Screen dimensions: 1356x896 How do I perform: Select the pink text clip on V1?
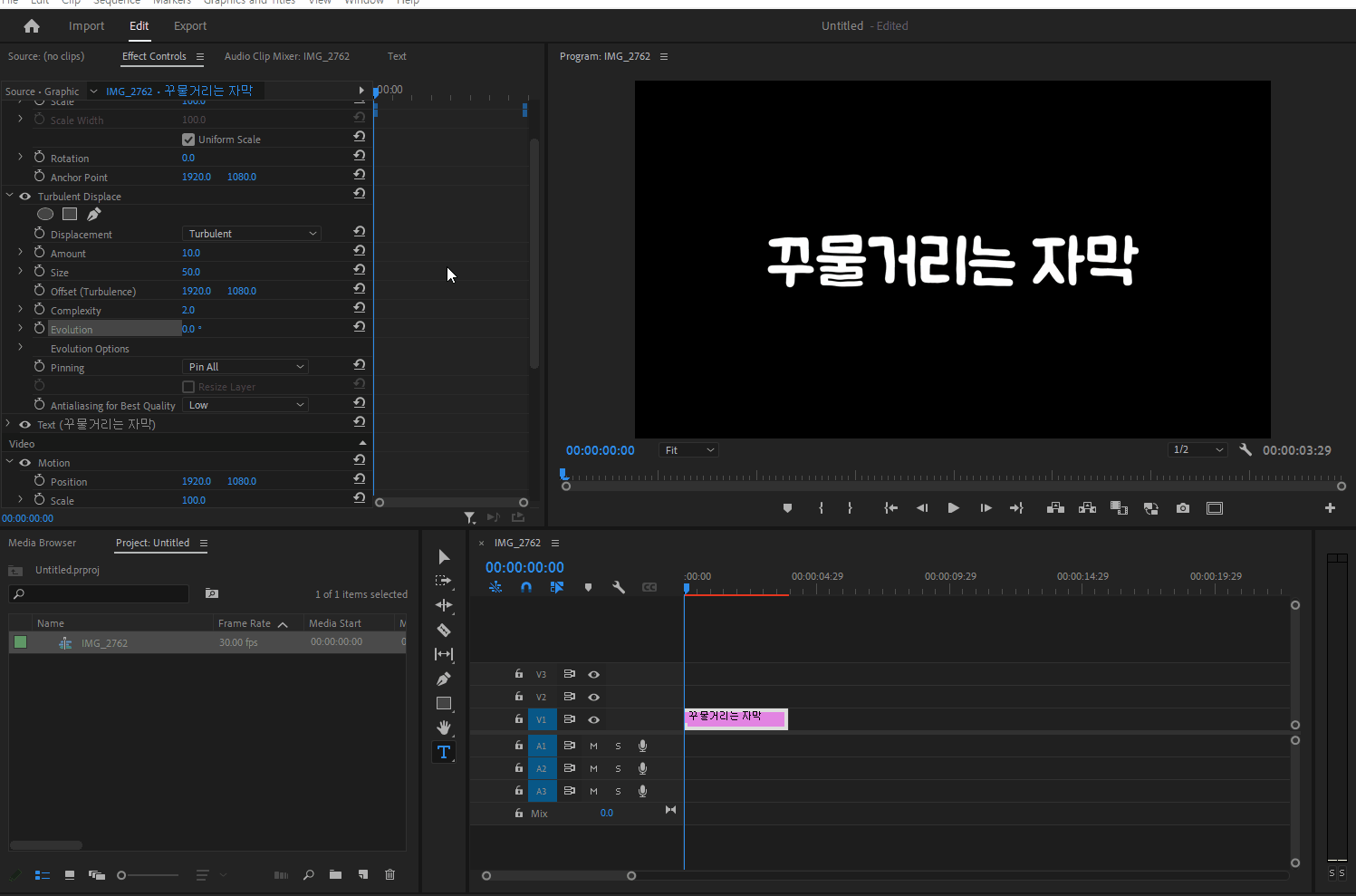click(736, 718)
